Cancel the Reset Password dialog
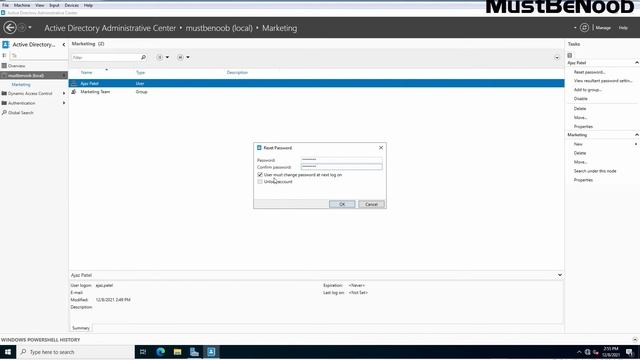Viewport: 640px width, 360px height. pos(371,204)
